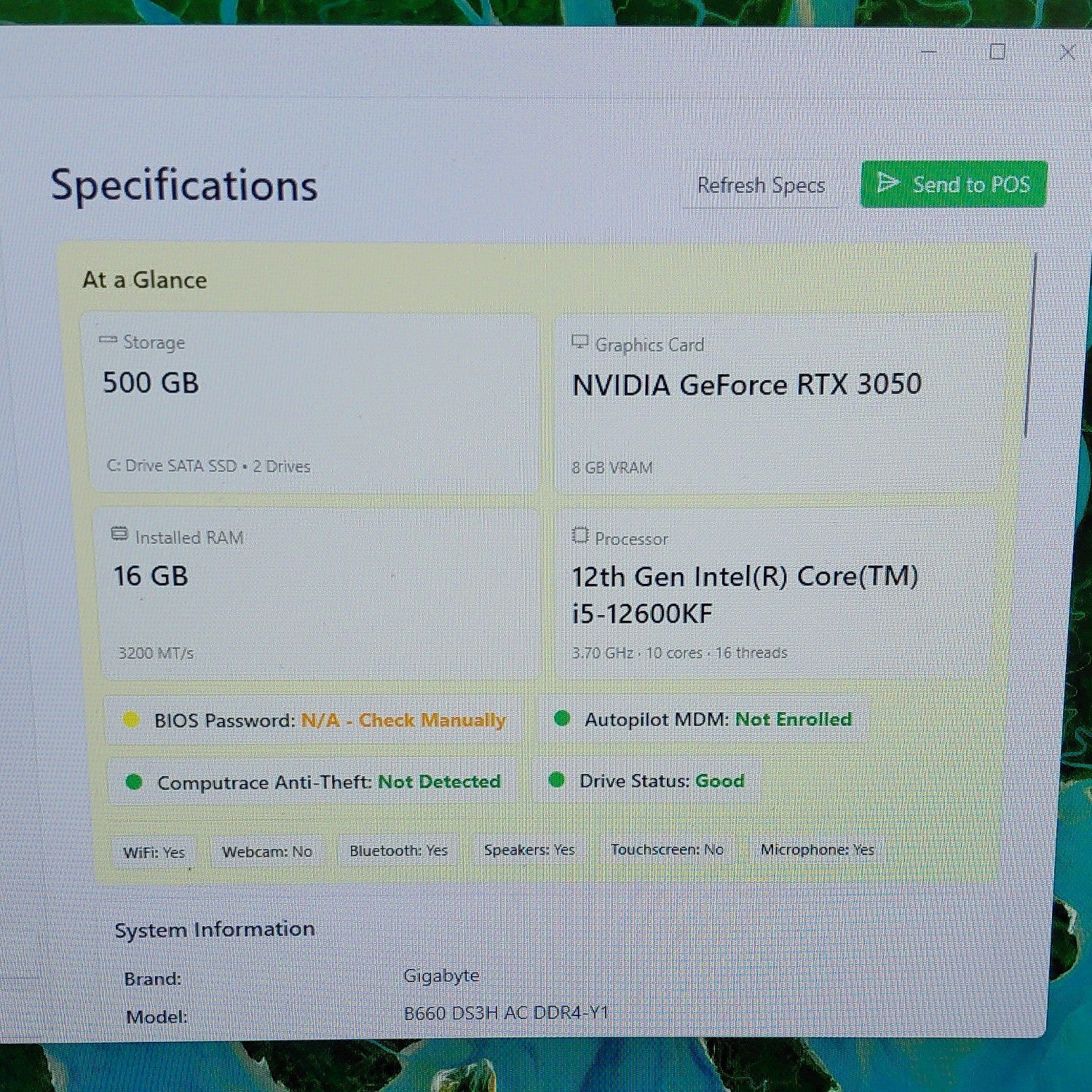Viewport: 1092px width, 1092px height.
Task: Click the green Drive Status dot
Action: [556, 780]
